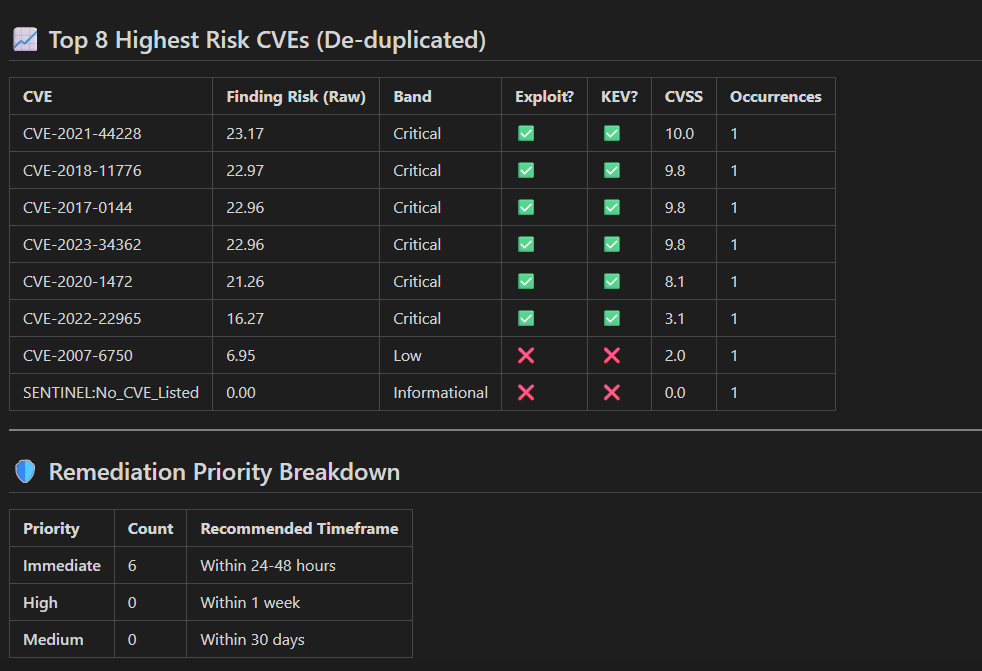Viewport: 982px width, 671px height.
Task: Select the Critical band cell for CVE-2020-1472
Action: (417, 281)
